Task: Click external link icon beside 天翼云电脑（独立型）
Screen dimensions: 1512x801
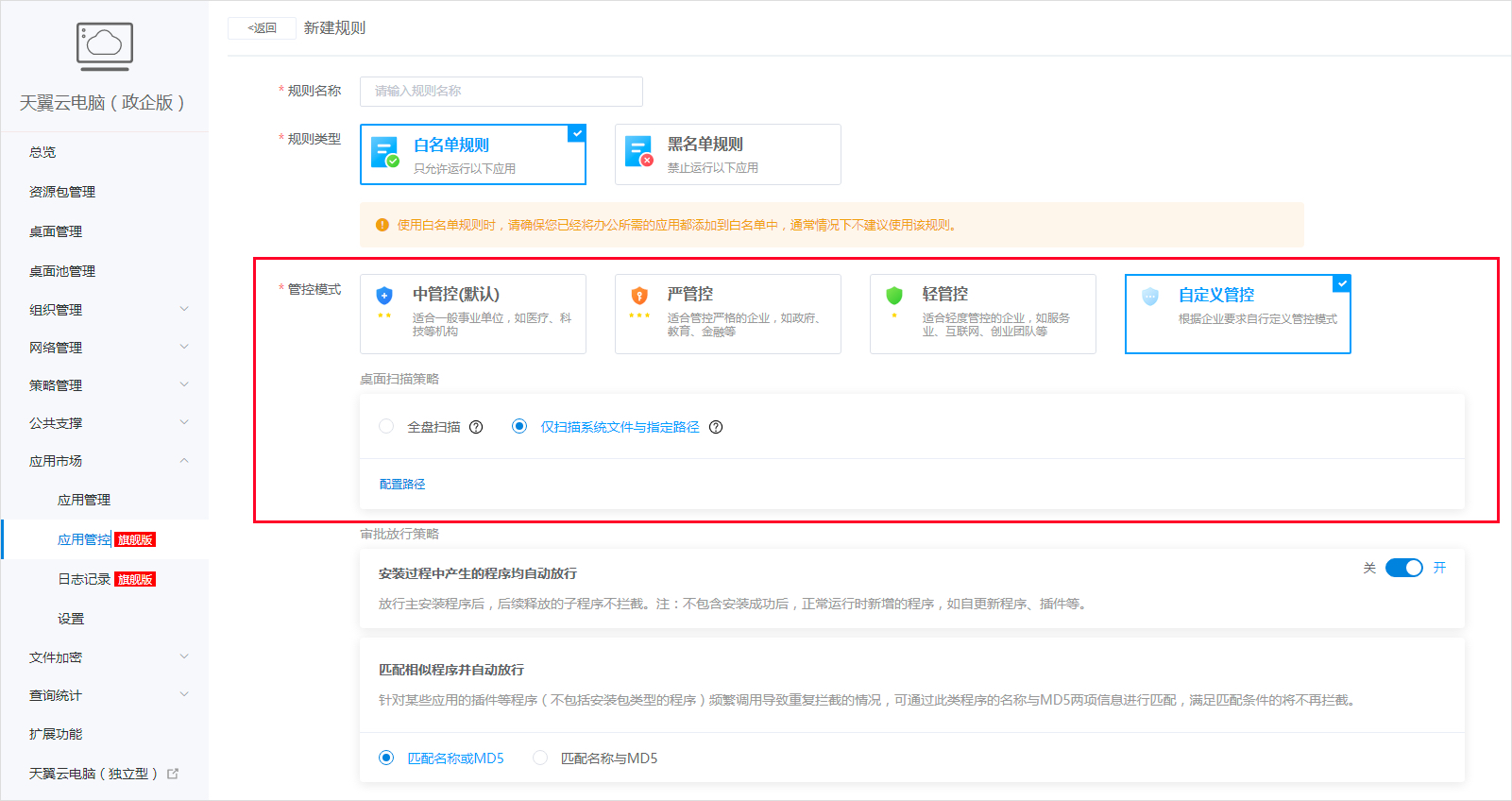Action: pos(173,774)
